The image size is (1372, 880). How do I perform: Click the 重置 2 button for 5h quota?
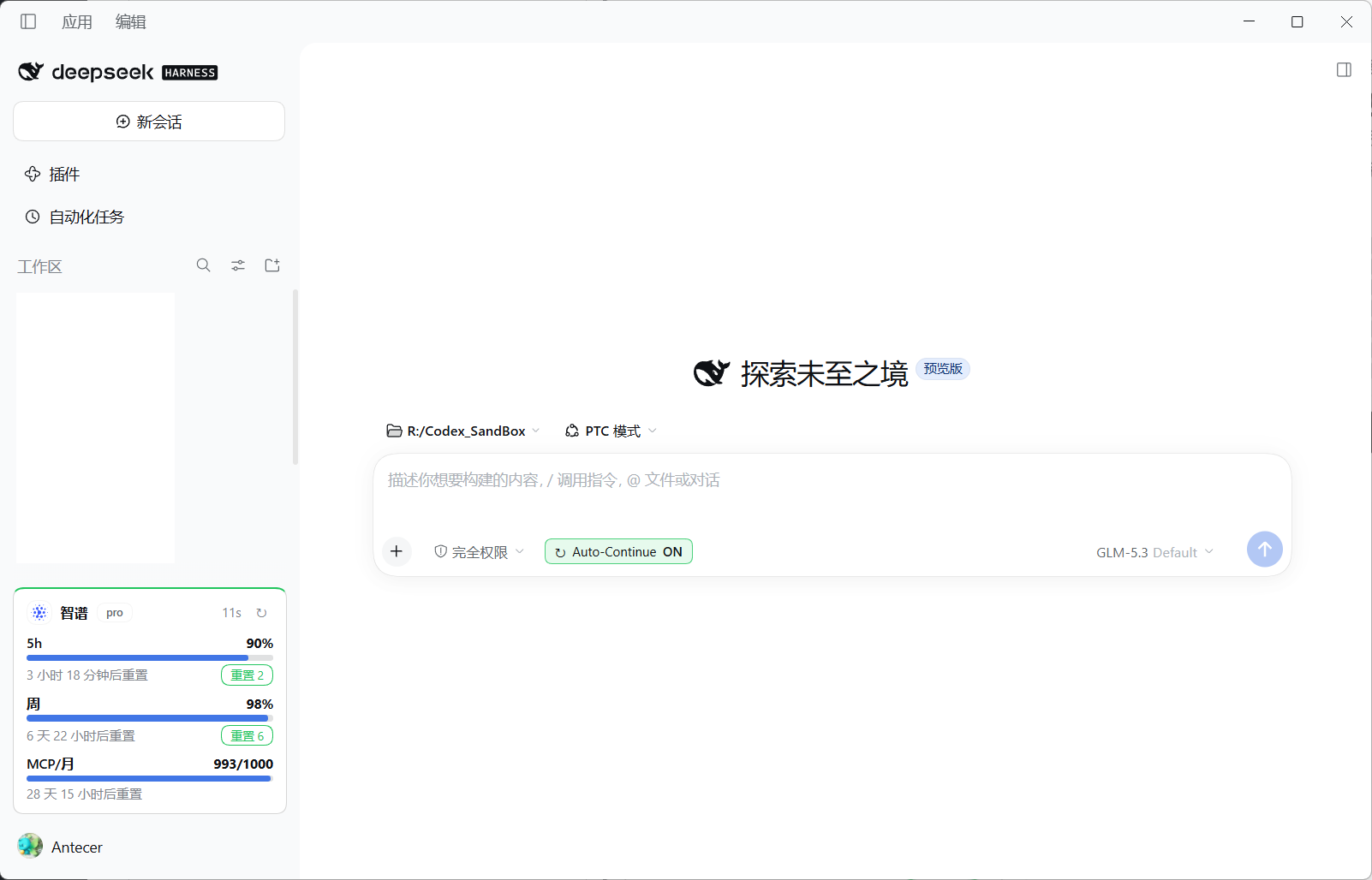pos(248,675)
